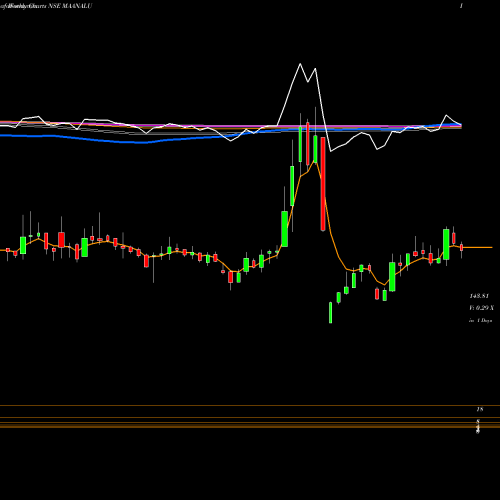Click the 'NSE MAANALU' chart title text
This screenshot has width=500, height=500.
[70, 6]
